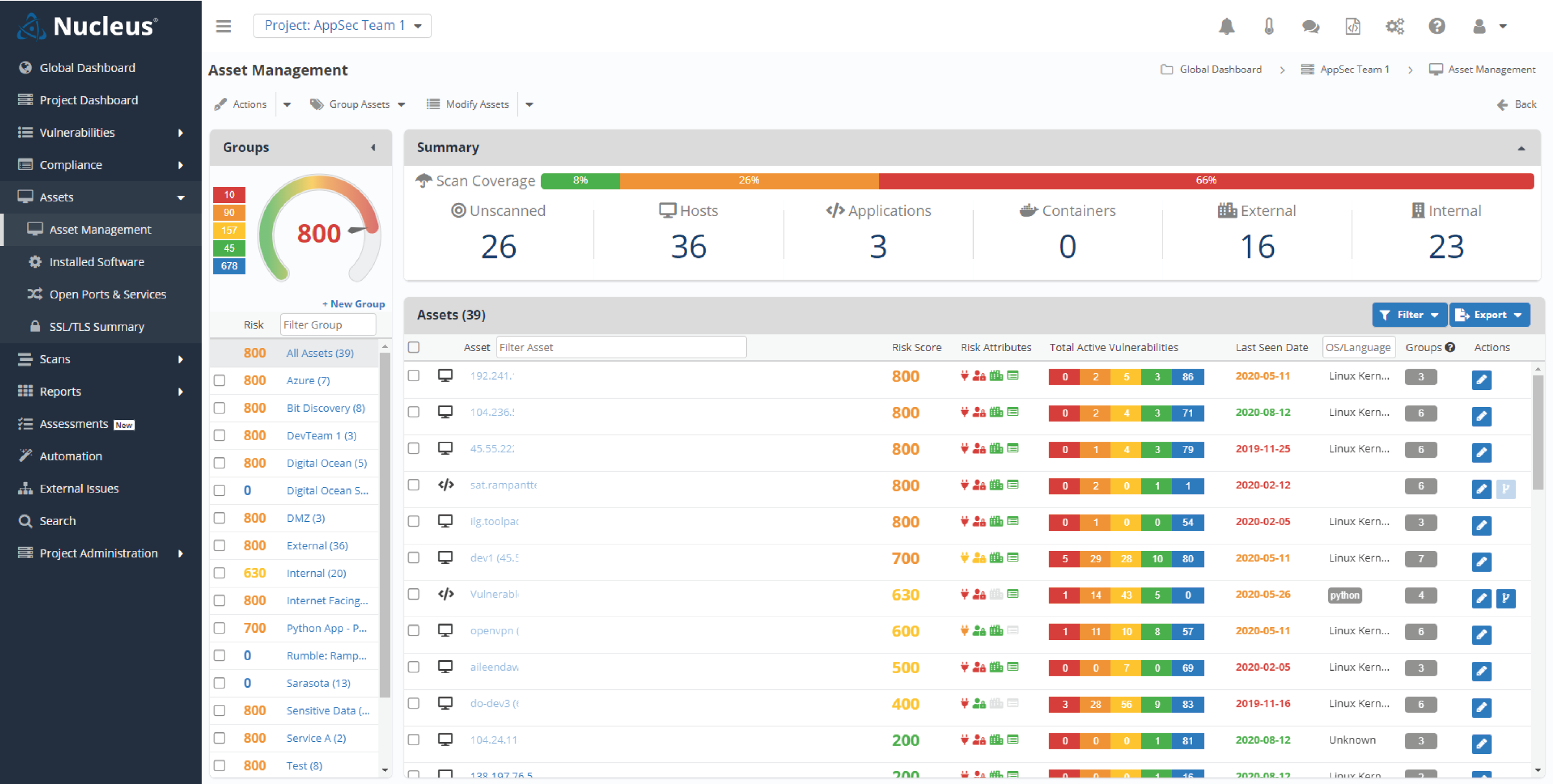Click the + New Group link
The width and height of the screenshot is (1553, 784).
click(353, 304)
